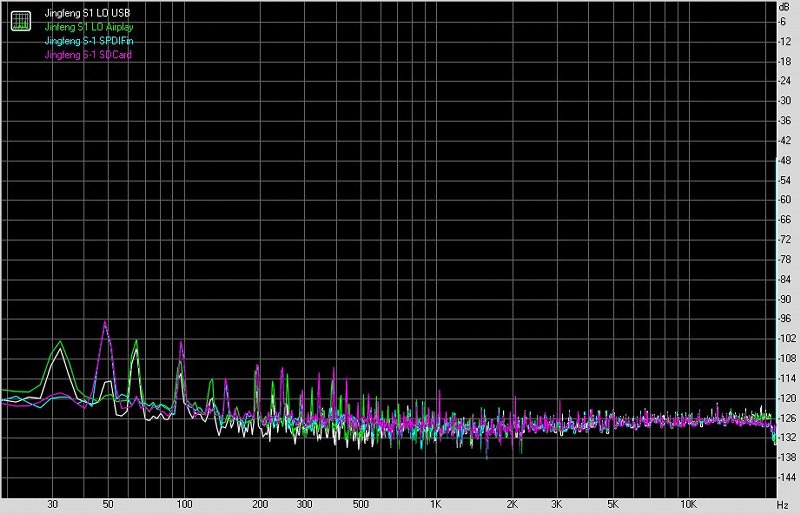Screen dimensions: 800x513
Task: Click the 100 frequency axis label
Action: tap(184, 504)
